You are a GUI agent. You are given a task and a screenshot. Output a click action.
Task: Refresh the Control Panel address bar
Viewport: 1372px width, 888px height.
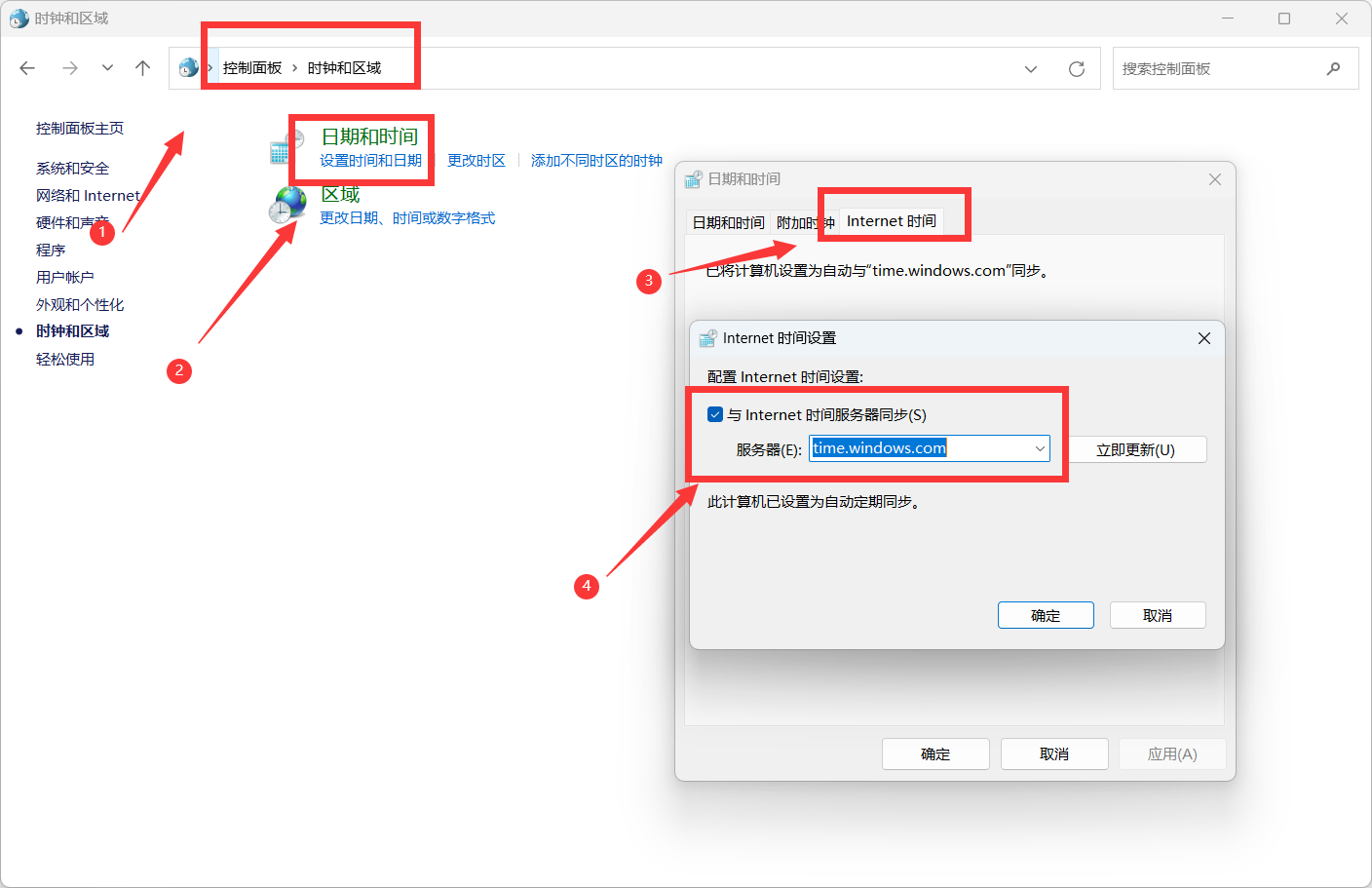pyautogui.click(x=1077, y=69)
